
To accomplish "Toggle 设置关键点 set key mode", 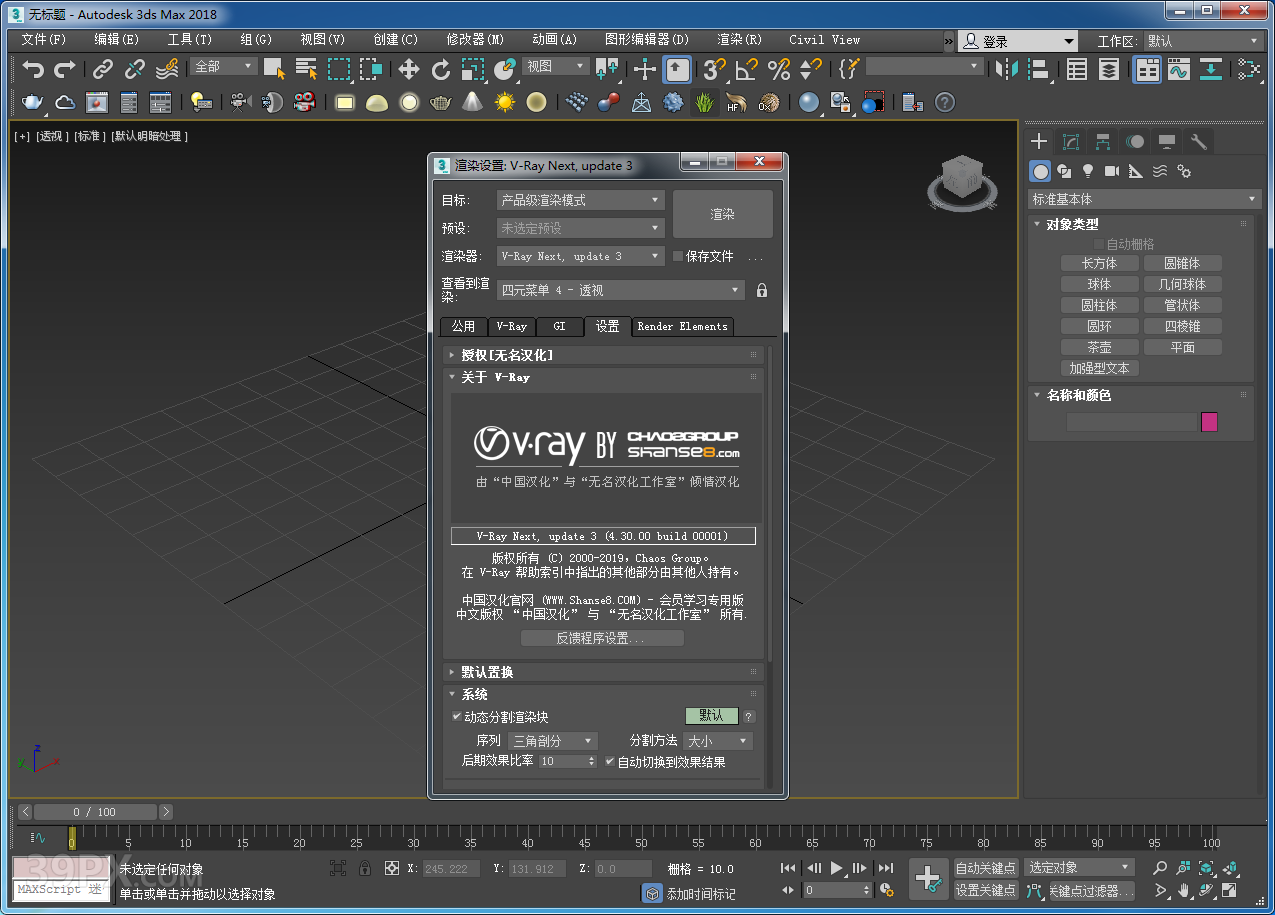I will tap(986, 890).
